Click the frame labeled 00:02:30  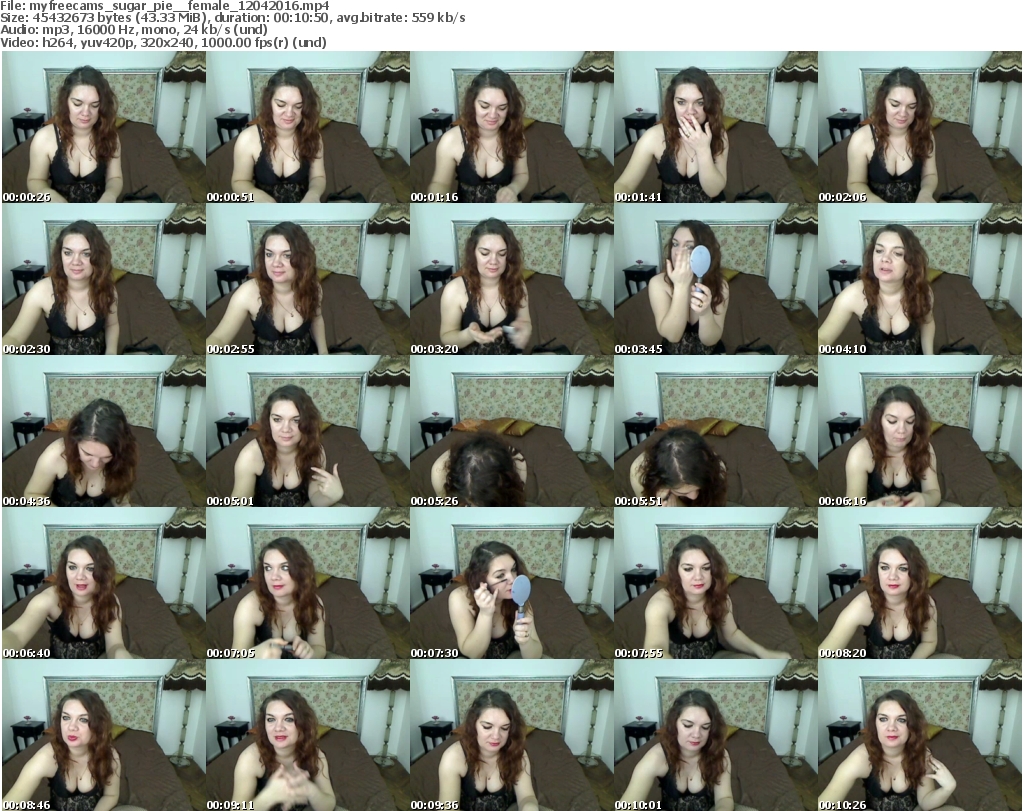104,280
